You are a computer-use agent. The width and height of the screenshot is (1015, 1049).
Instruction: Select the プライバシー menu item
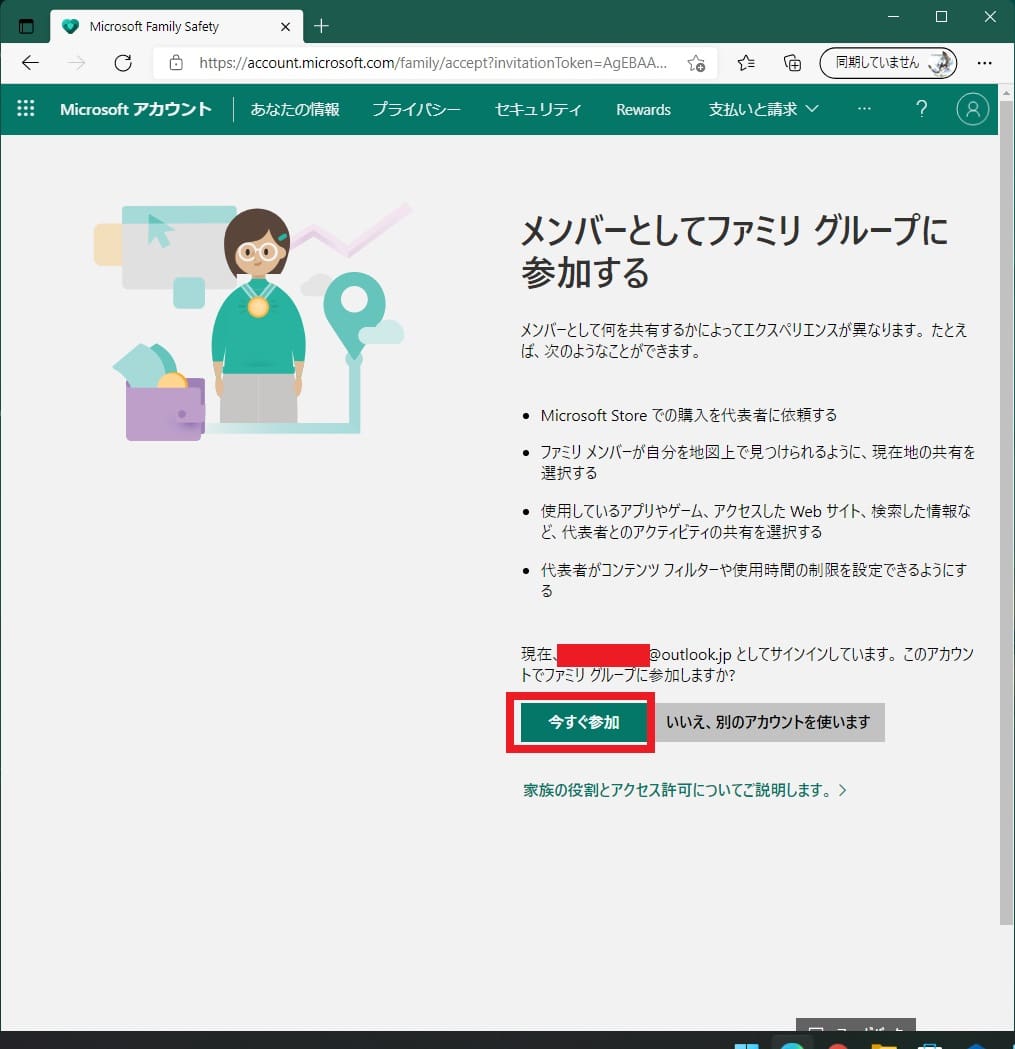pyautogui.click(x=415, y=109)
